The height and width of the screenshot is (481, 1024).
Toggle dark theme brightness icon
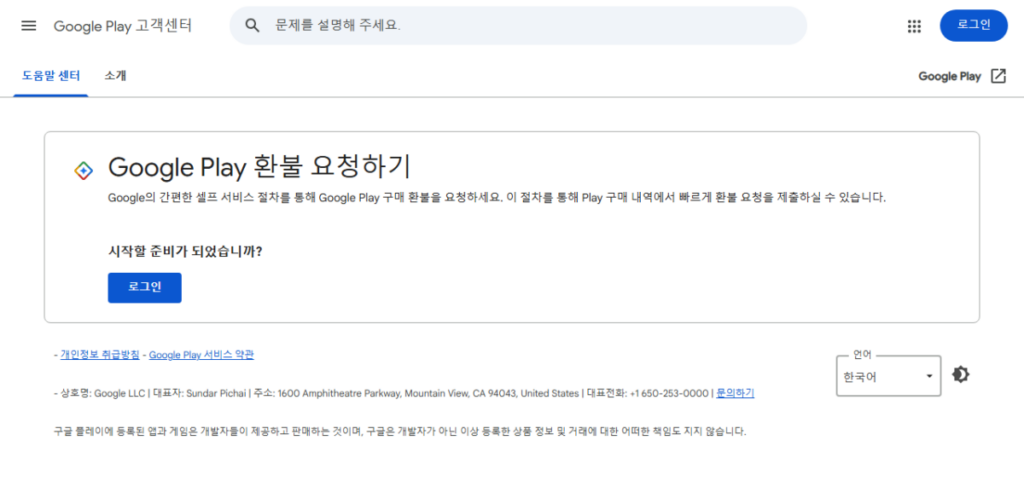tap(961, 375)
